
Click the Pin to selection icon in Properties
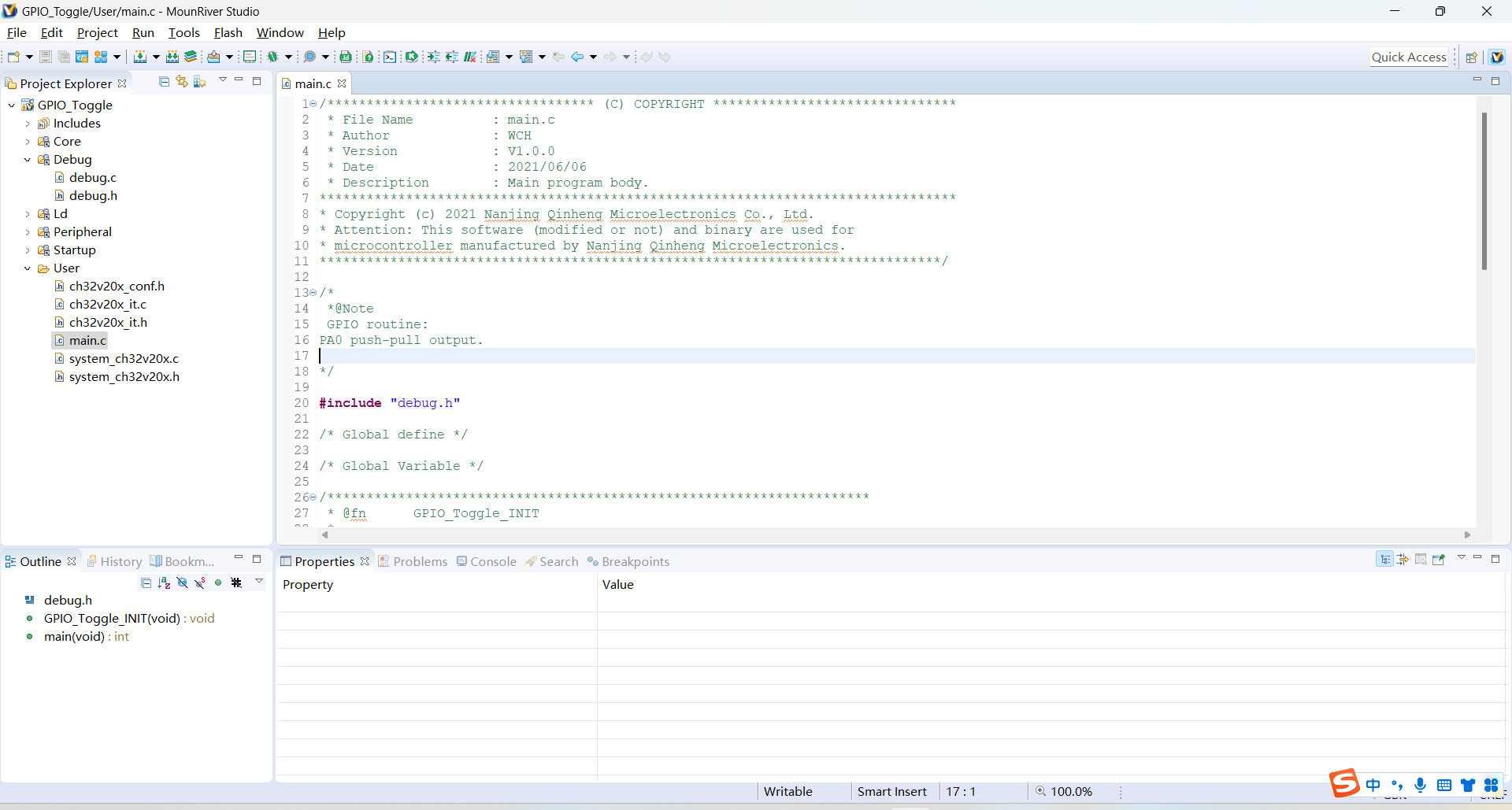click(1439, 560)
